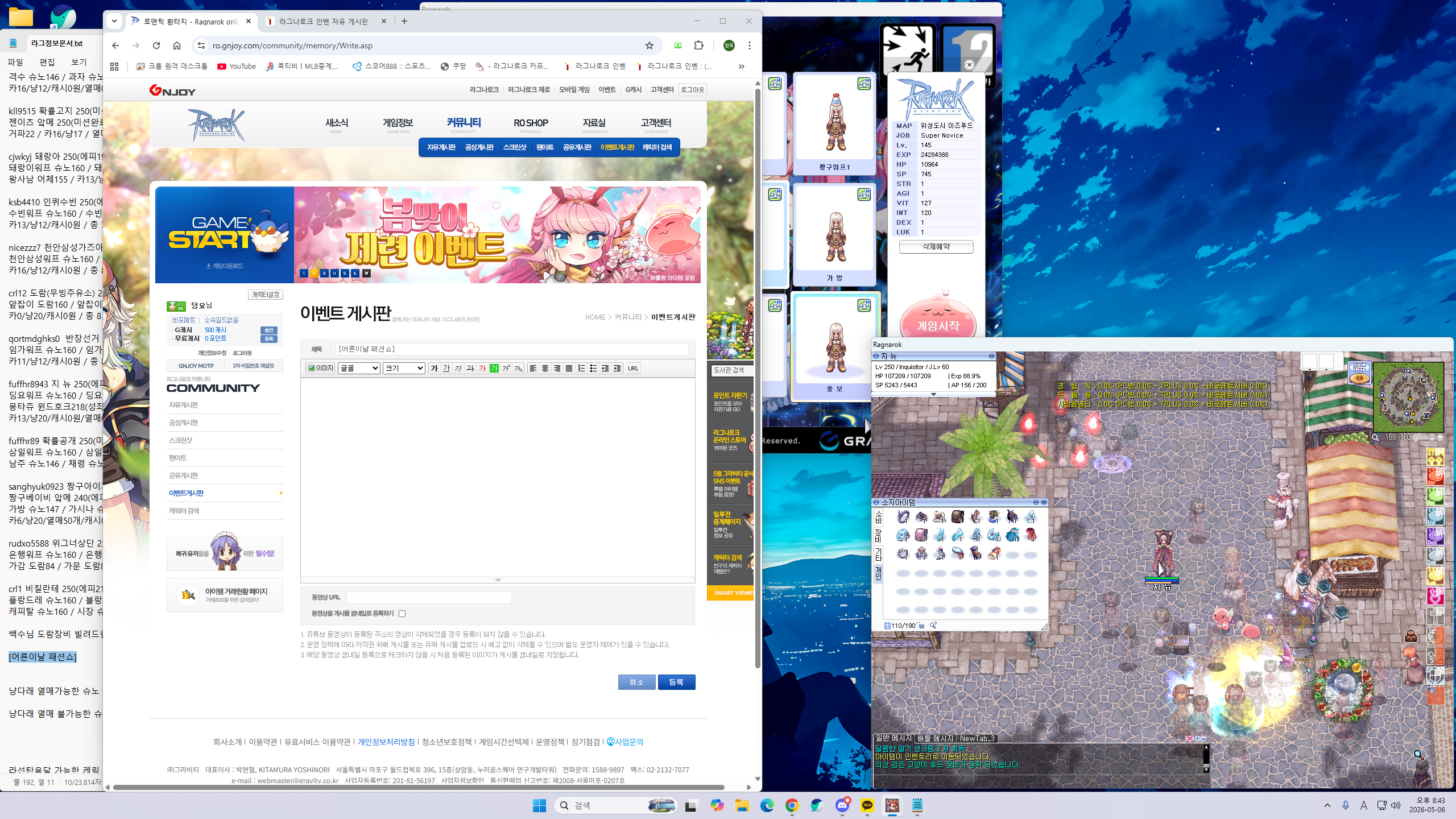Open the 스크린샷 submenu item
1456x819 pixels.
[515, 147]
